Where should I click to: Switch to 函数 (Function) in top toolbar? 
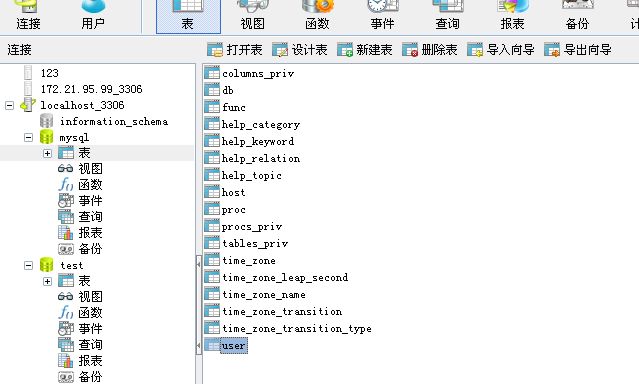coord(317,16)
